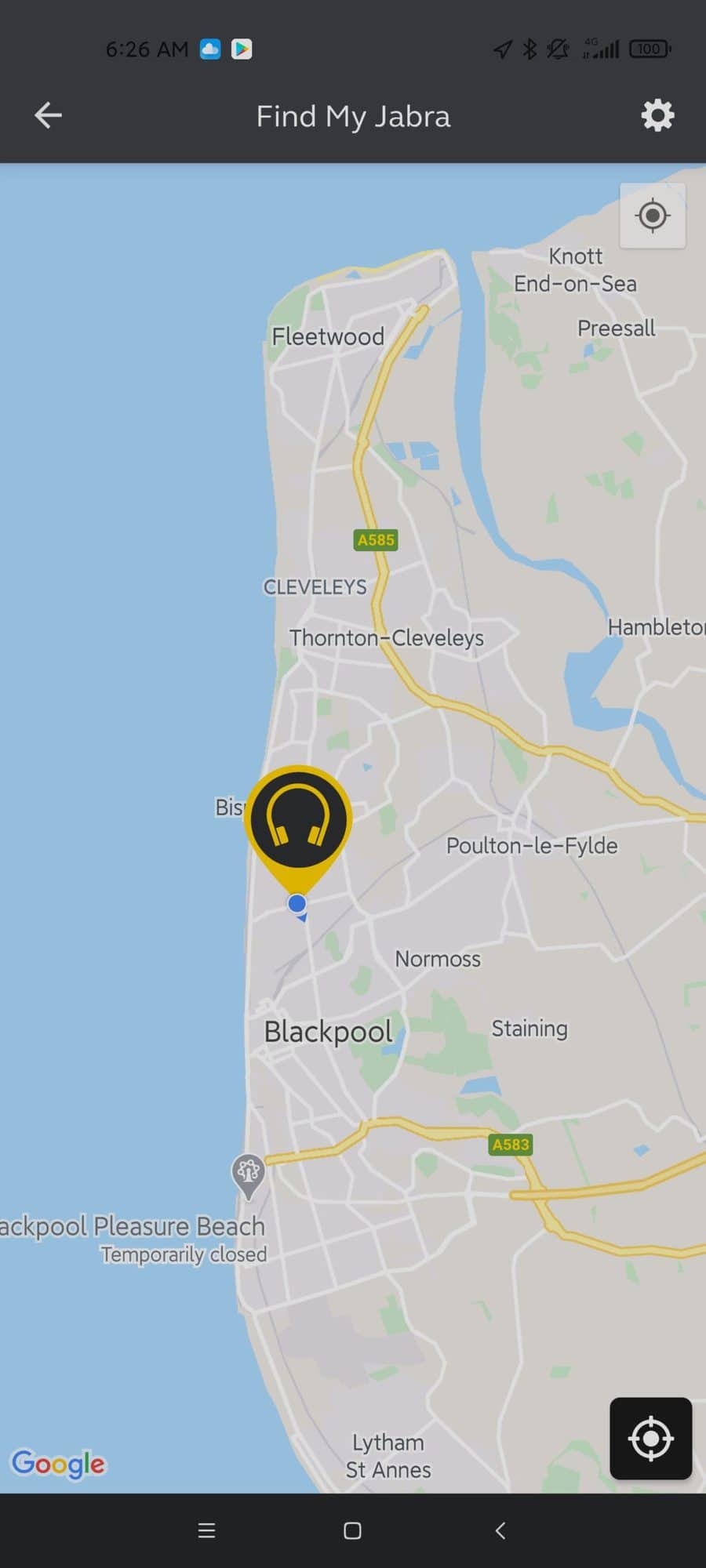Go back using the top-left arrow
706x1568 pixels.
tap(48, 115)
